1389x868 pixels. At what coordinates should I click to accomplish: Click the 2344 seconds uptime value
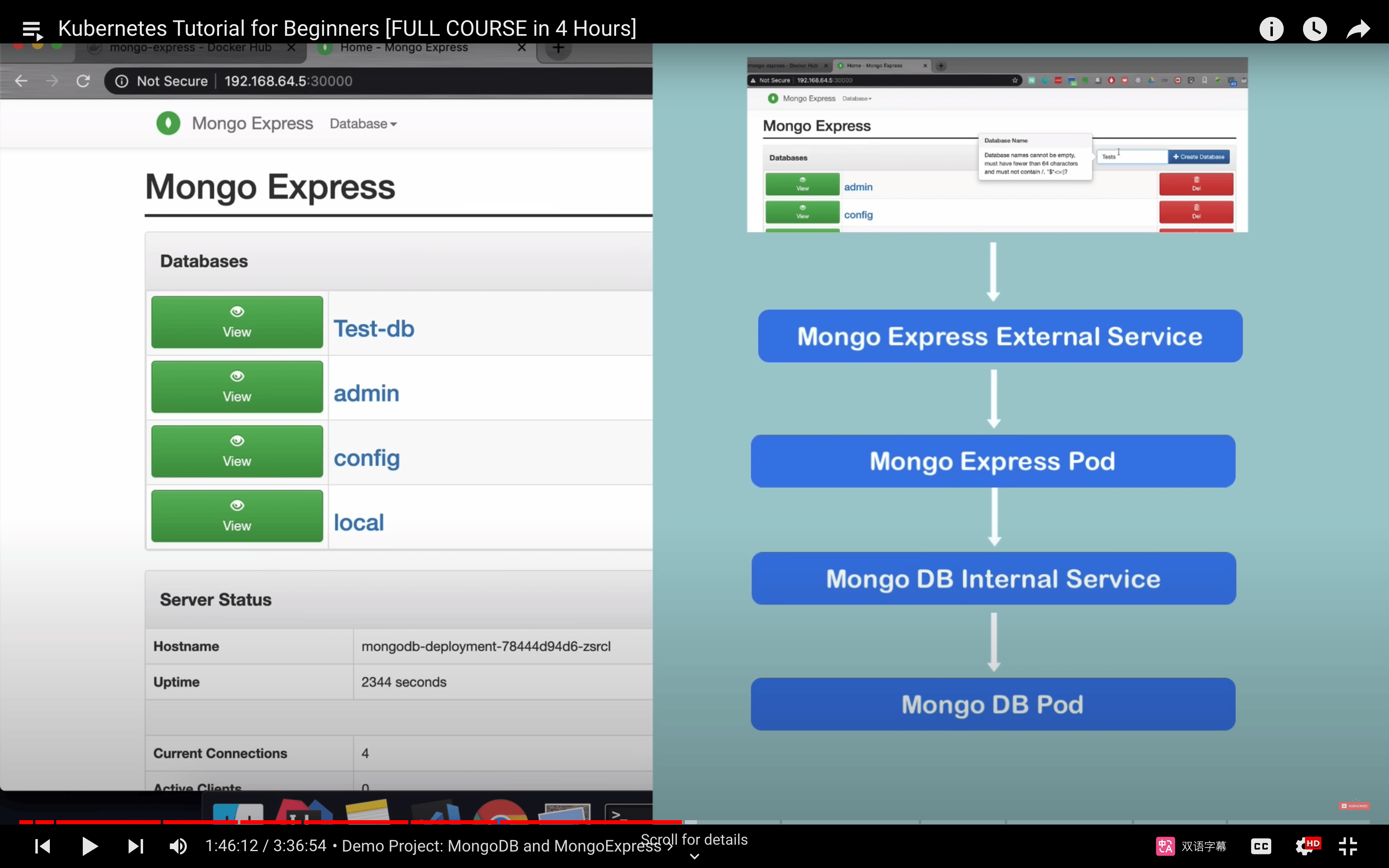pos(404,682)
